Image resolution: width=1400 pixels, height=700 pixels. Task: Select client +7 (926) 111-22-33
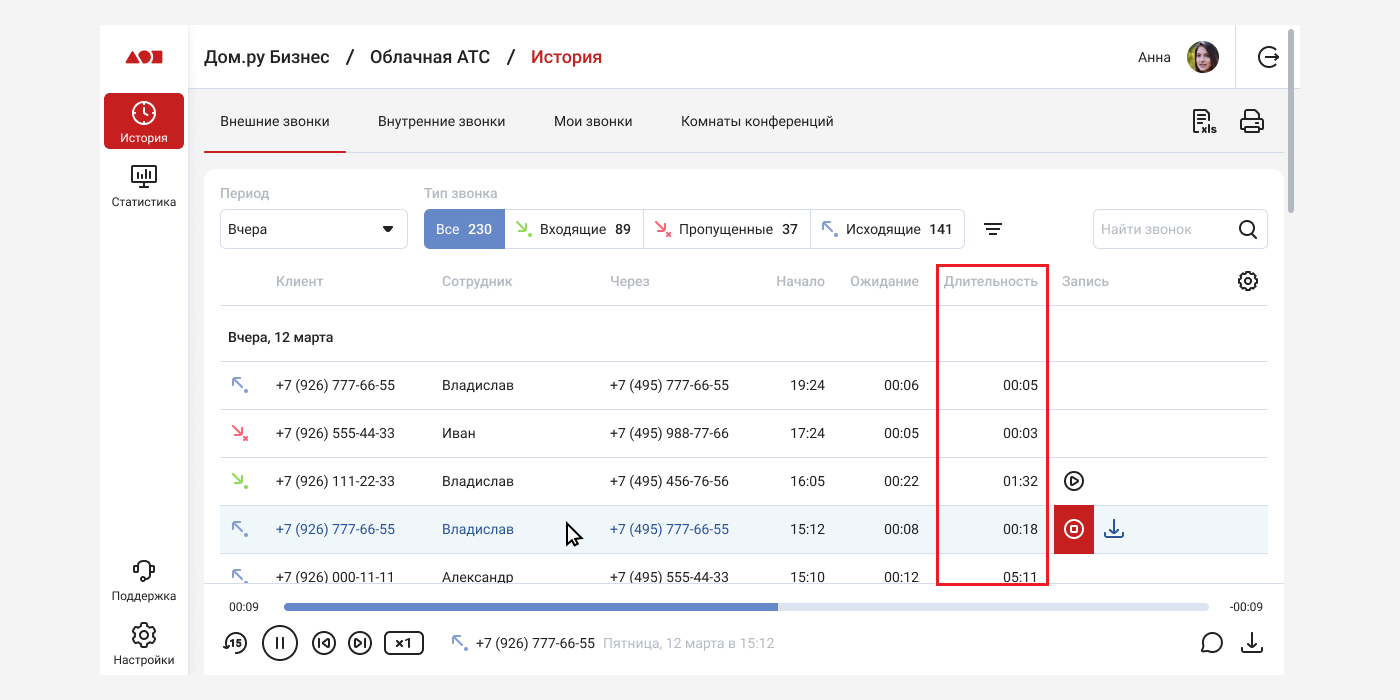(x=335, y=481)
